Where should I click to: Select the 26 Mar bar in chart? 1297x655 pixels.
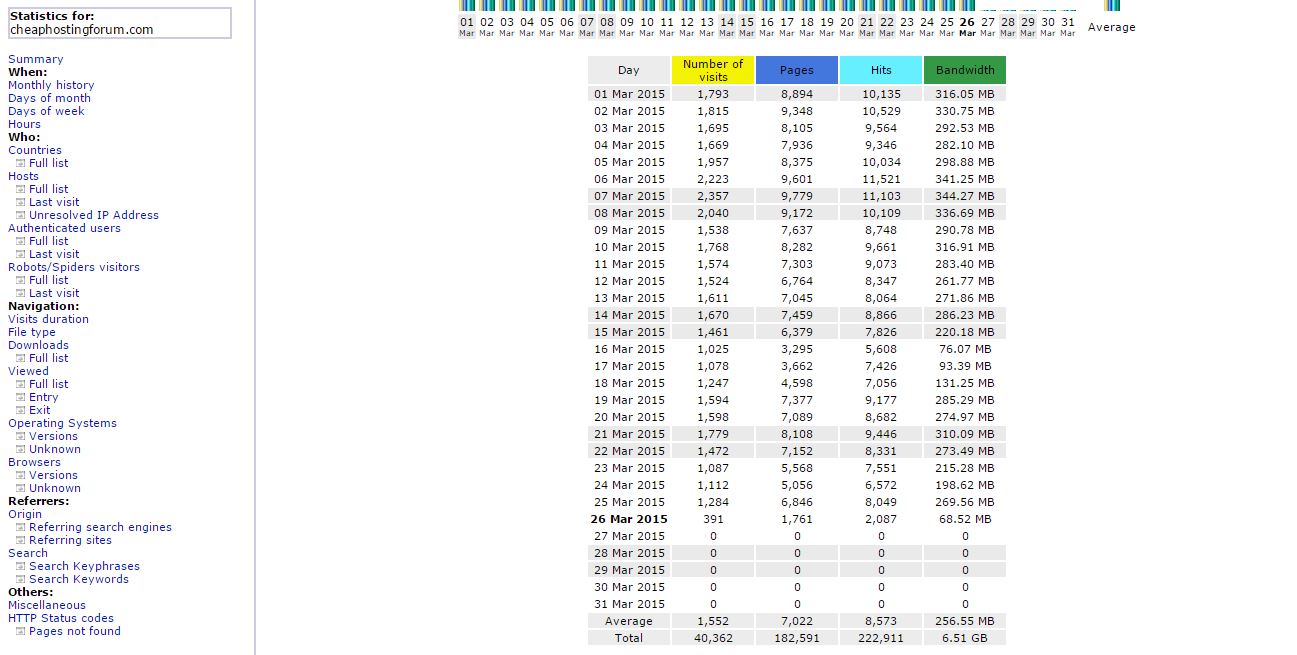click(967, 6)
